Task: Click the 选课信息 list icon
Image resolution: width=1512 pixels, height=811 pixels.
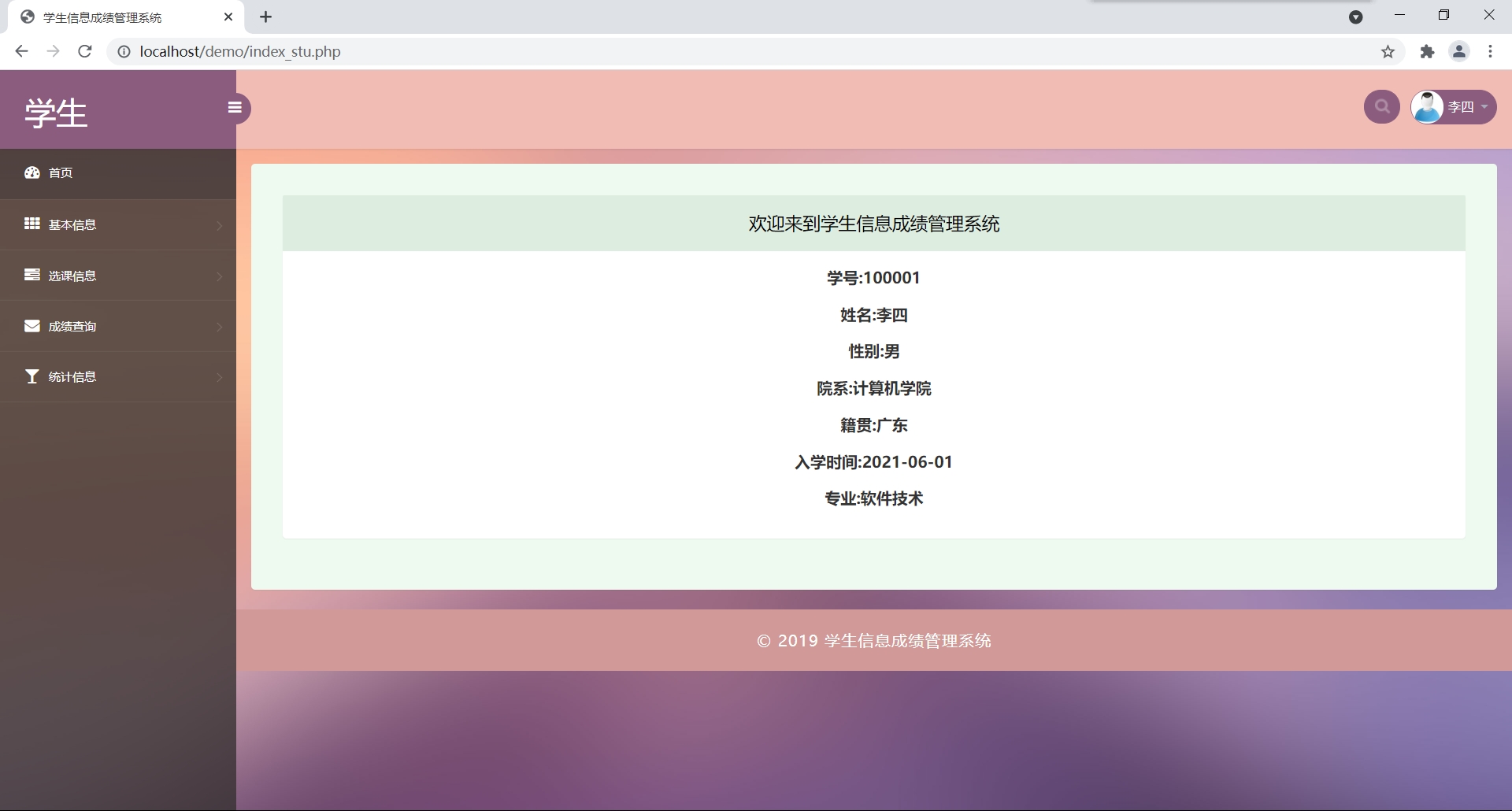Action: point(31,275)
